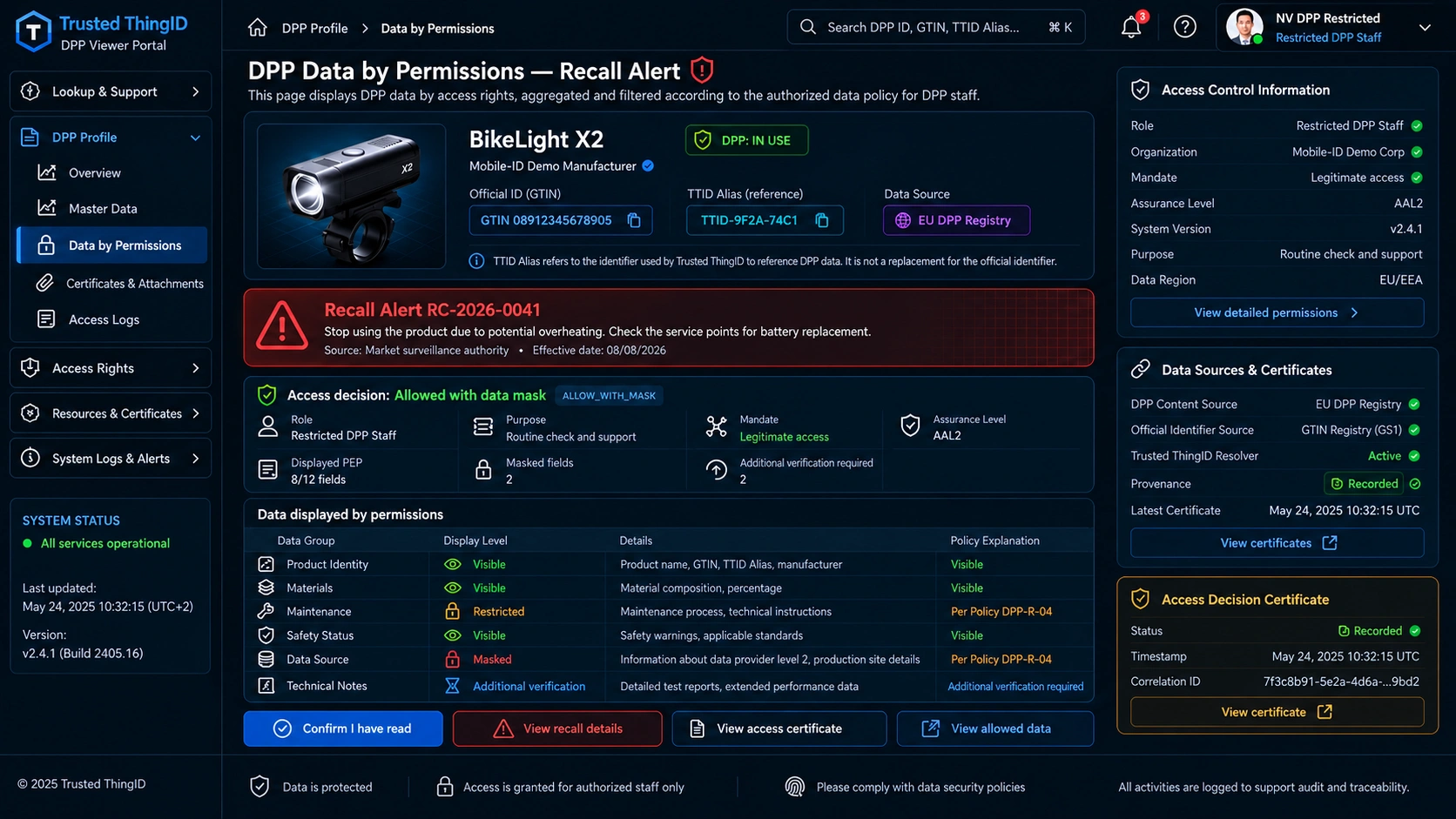Screen dimensions: 1456x819
Task: Click the Maintenance wrench icon
Action: pyautogui.click(x=266, y=611)
